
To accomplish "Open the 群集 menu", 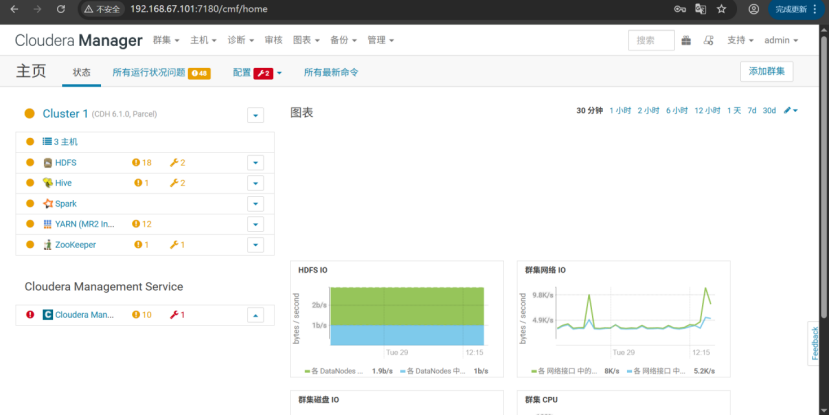I will tap(166, 40).
